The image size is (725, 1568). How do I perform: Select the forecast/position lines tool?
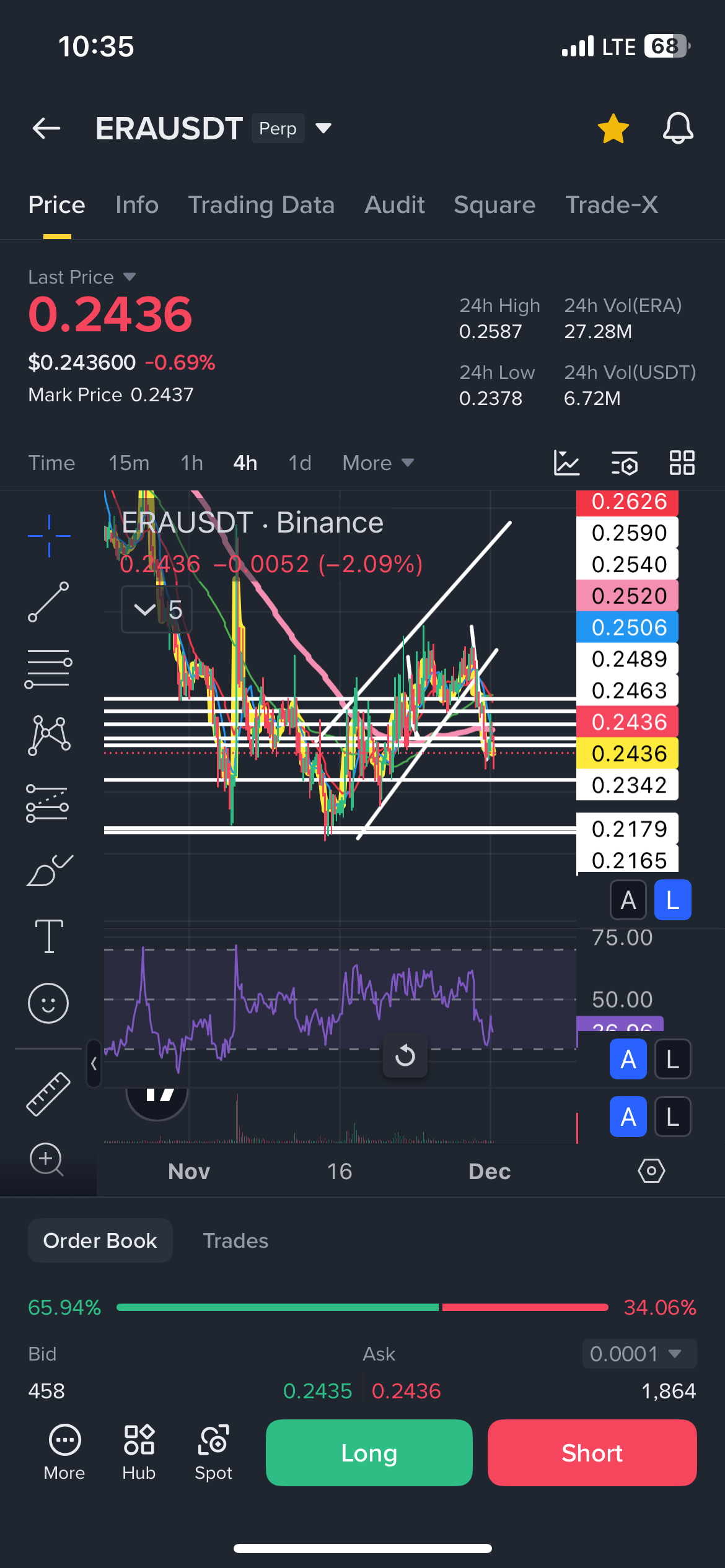coord(48,803)
